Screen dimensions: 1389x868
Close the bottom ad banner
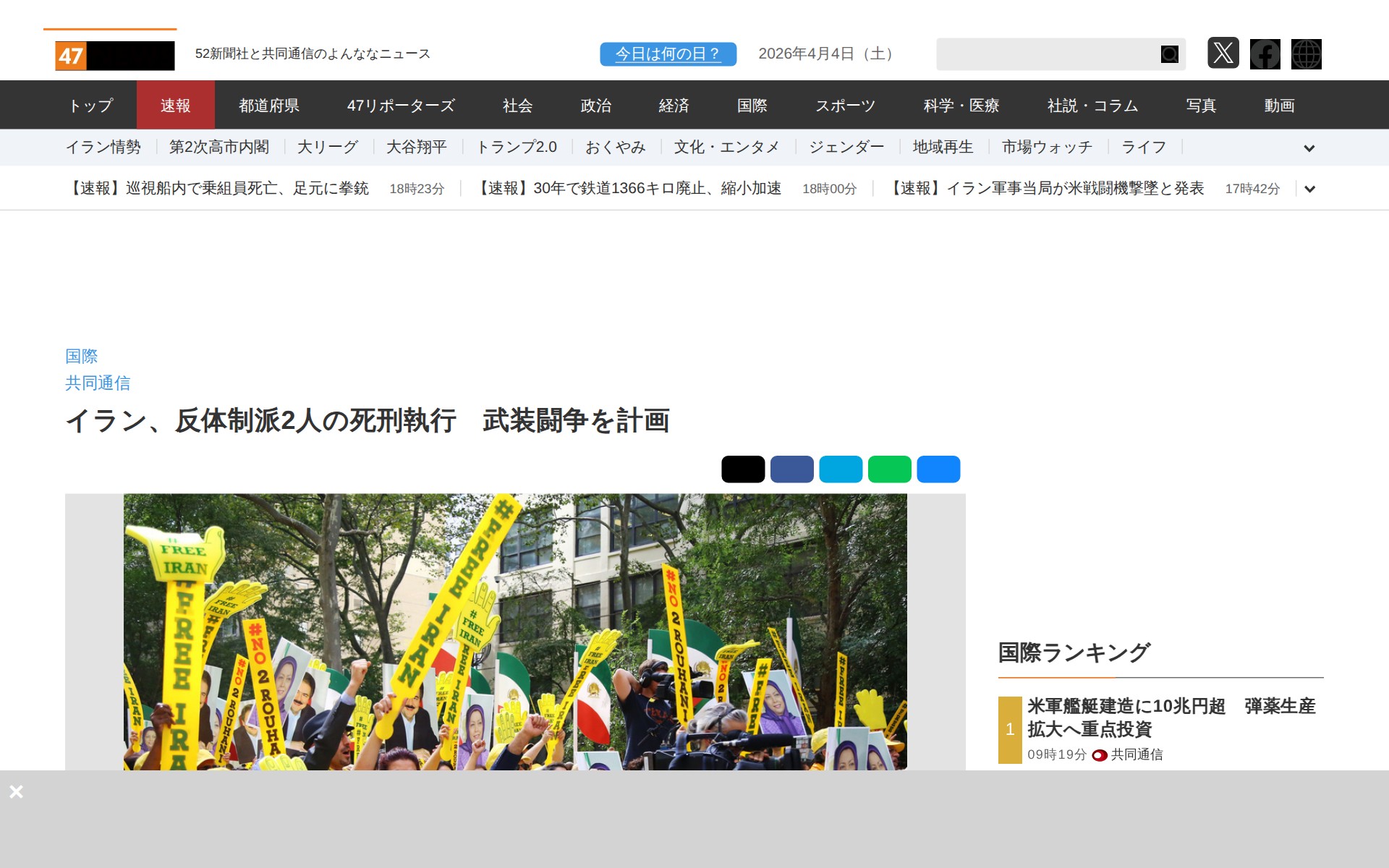click(x=17, y=791)
